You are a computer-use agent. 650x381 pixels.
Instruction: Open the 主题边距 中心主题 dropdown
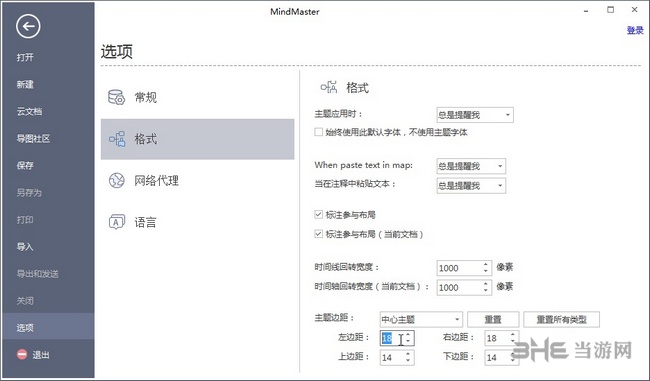coord(421,319)
